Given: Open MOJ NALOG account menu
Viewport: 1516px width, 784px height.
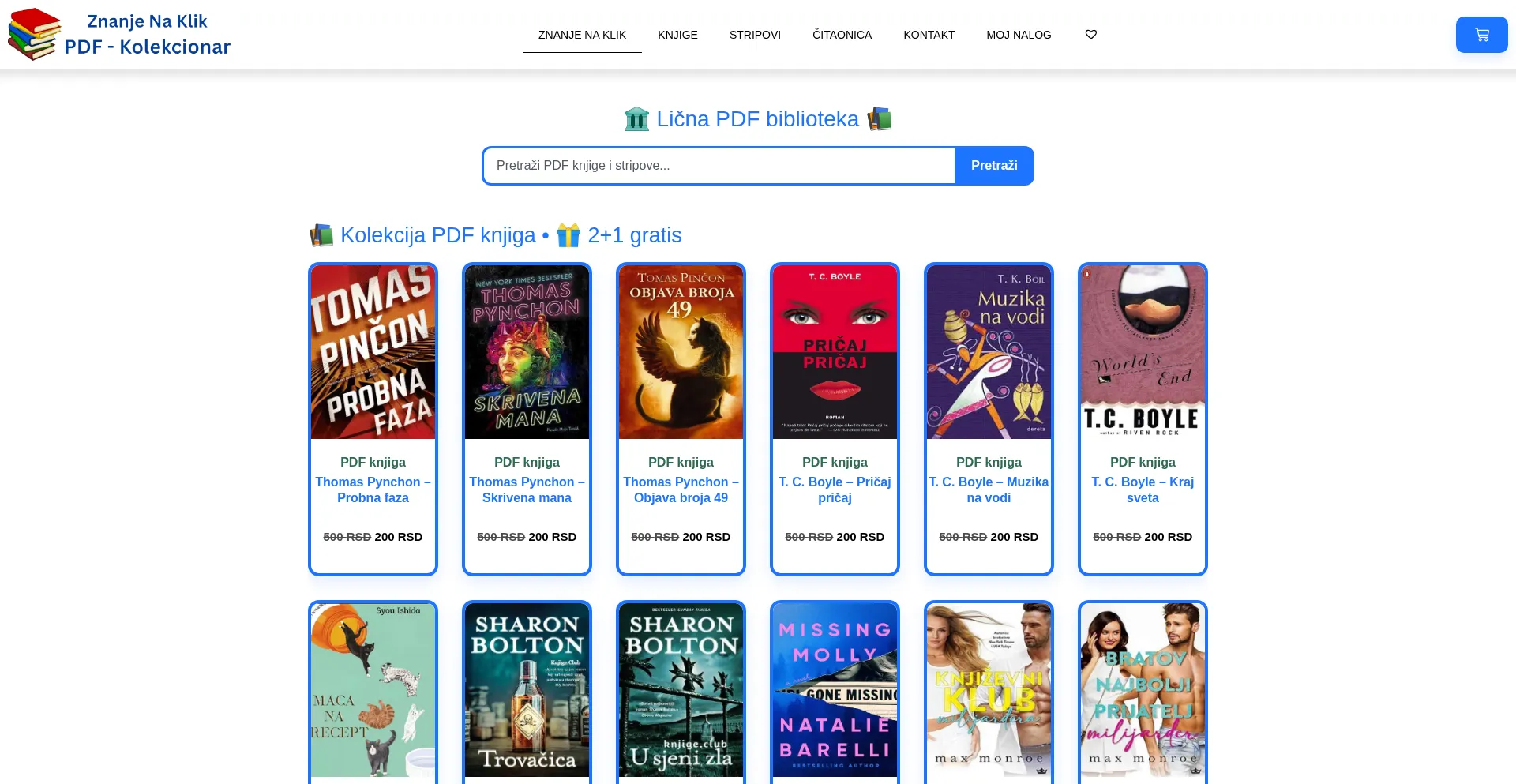Looking at the screenshot, I should tap(1019, 35).
